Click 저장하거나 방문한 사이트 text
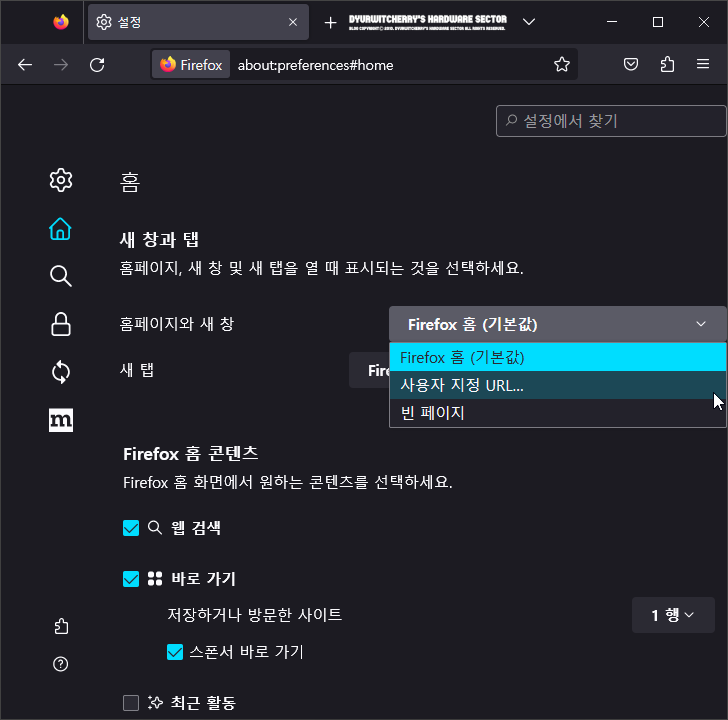This screenshot has height=720, width=728. click(254, 615)
